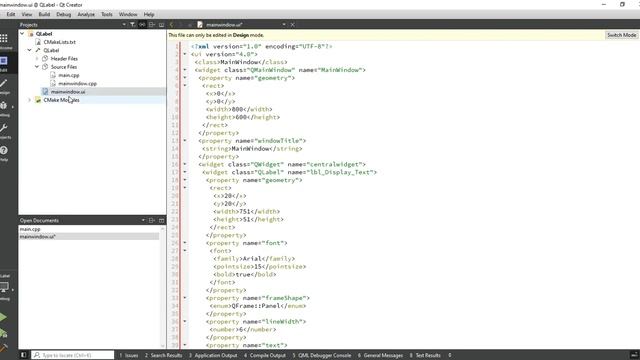Image resolution: width=640 pixels, height=360 pixels.
Task: Click the Projects filter tree funnel icon
Action: [x=132, y=24]
